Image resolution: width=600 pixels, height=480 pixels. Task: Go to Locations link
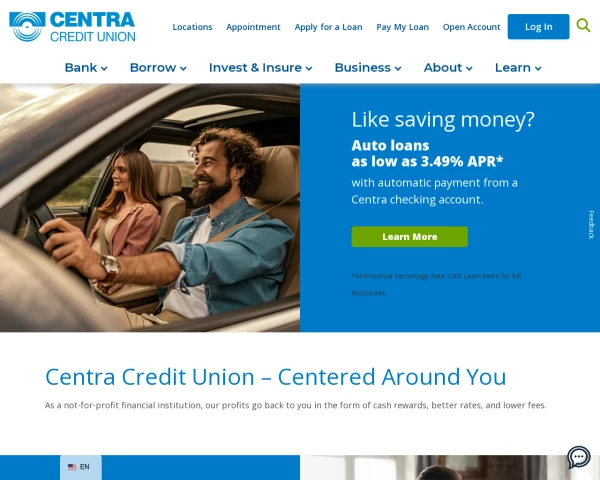pos(192,27)
